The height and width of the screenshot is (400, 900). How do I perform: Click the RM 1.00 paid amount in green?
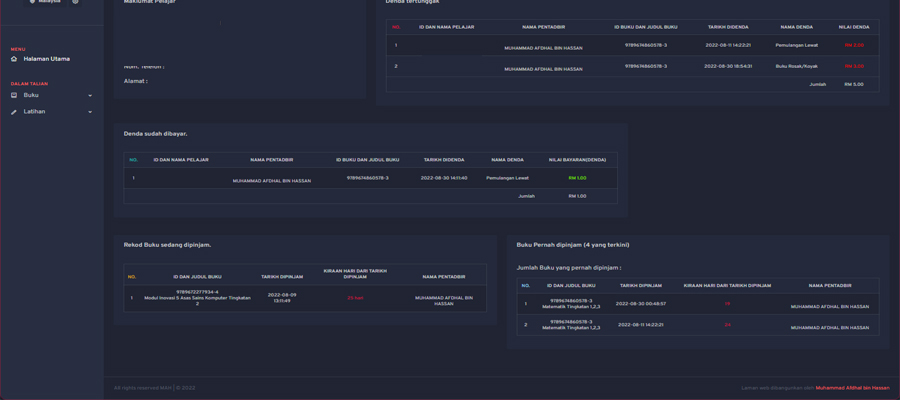coord(577,178)
